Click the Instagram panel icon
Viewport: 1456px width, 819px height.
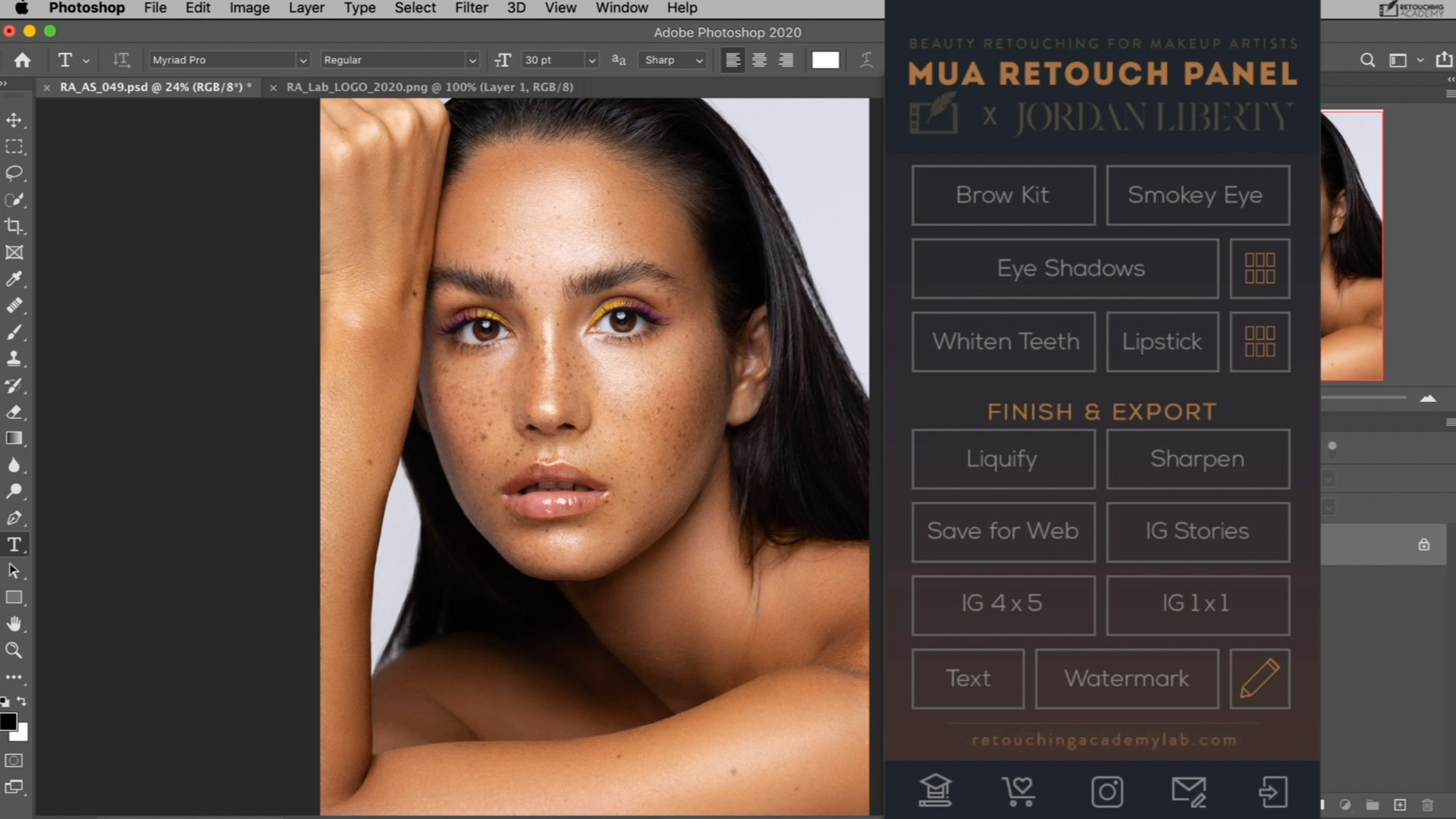1104,790
